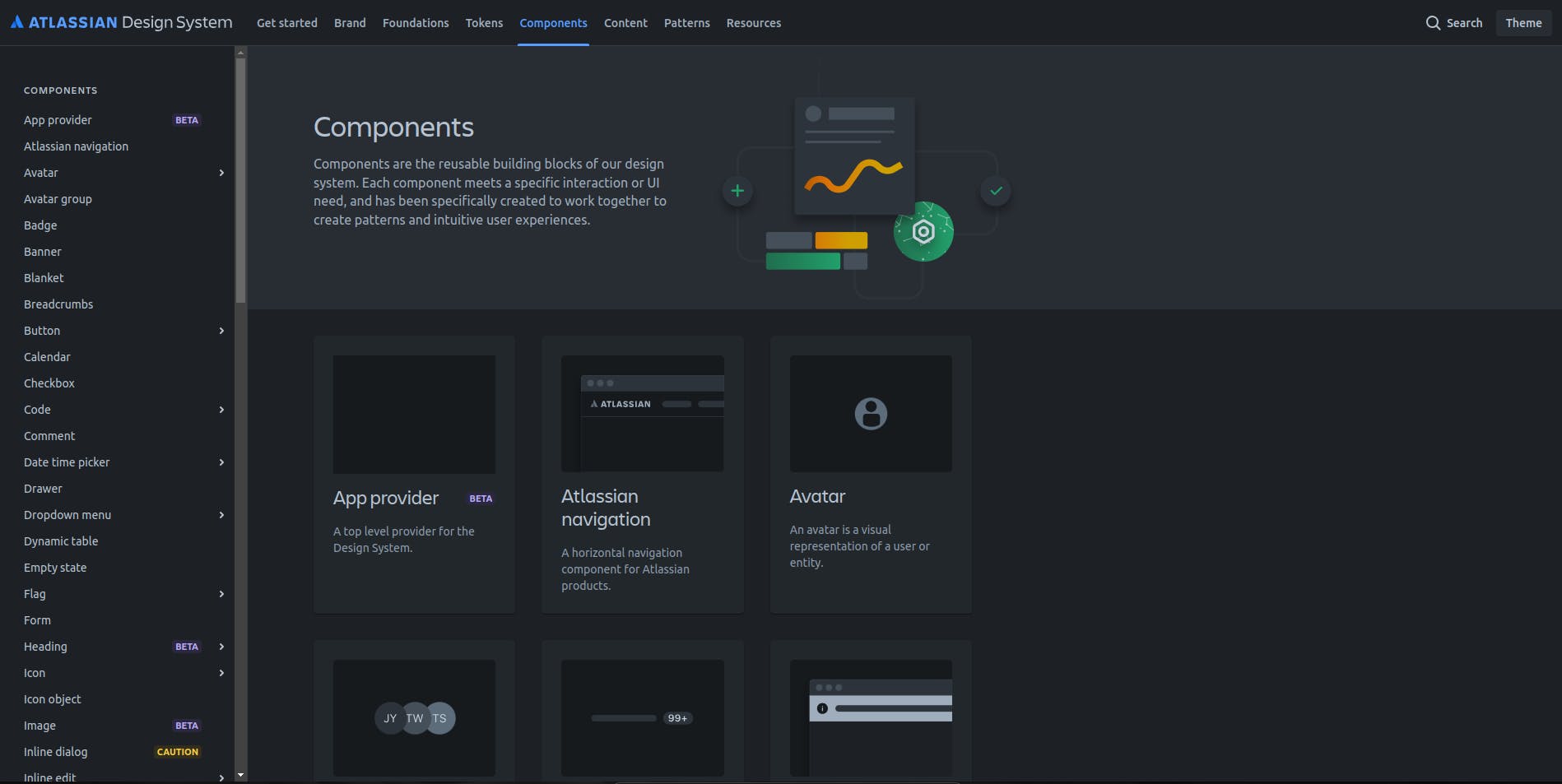Open the Checkbox sidebar link
Image resolution: width=1562 pixels, height=784 pixels.
point(49,383)
